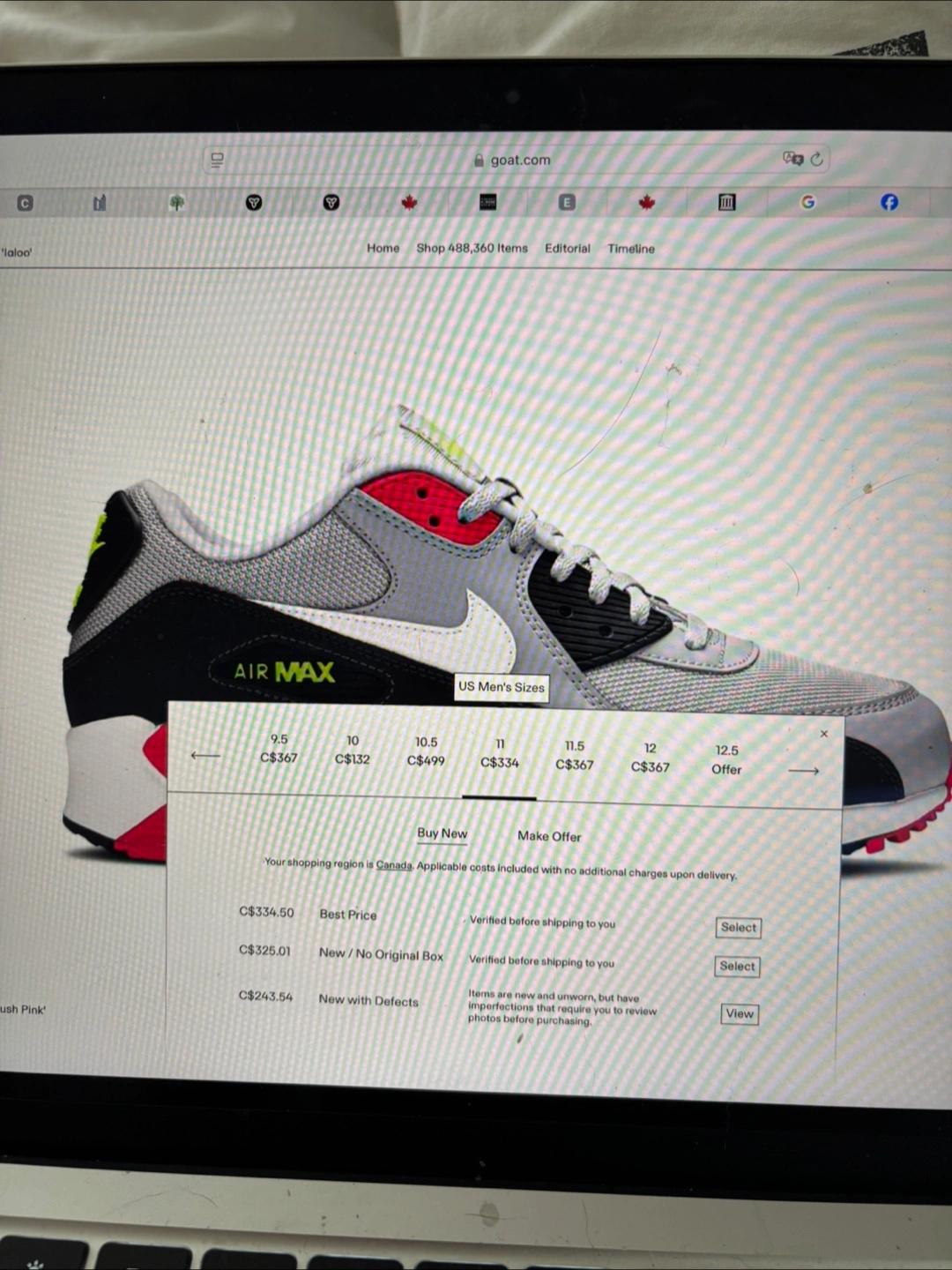Select size 11.5 at C$367
This screenshot has height=1270, width=952.
pyautogui.click(x=575, y=755)
